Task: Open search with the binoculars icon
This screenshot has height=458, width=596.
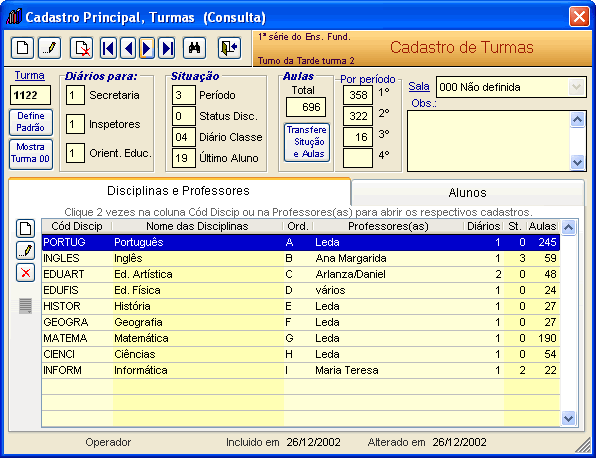Action: (x=195, y=48)
